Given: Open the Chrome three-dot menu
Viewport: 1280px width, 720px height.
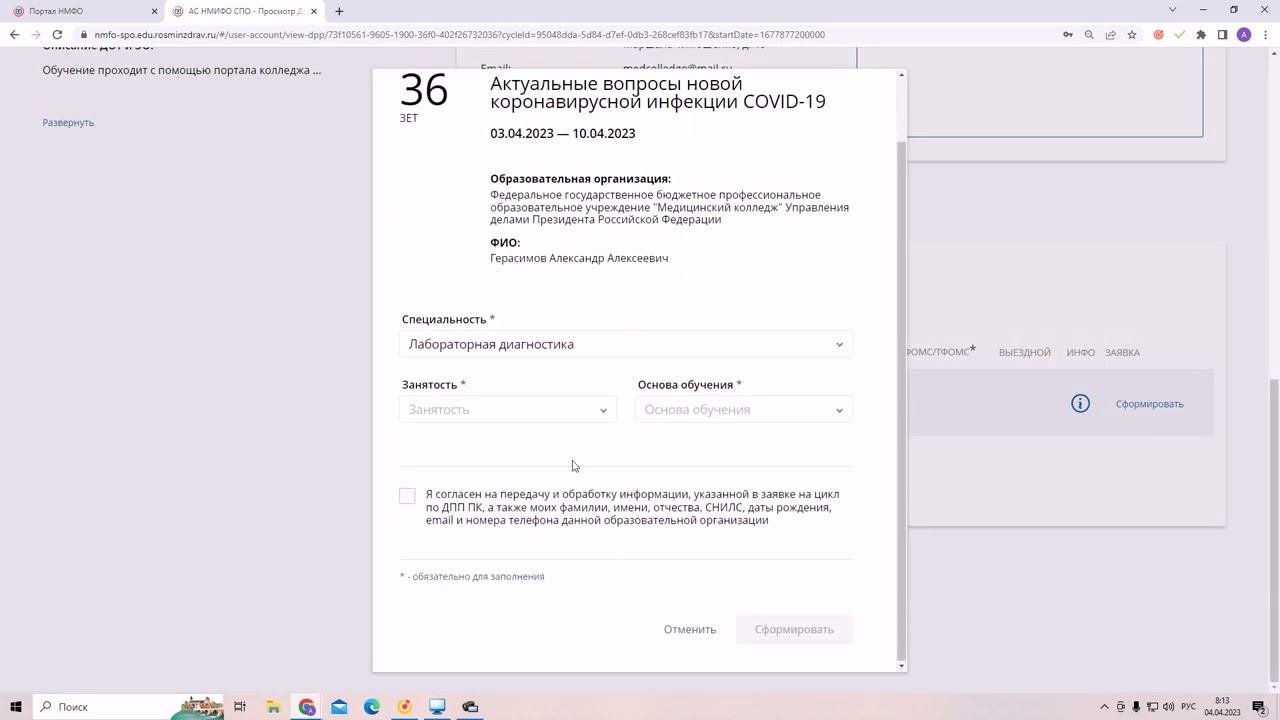Looking at the screenshot, I should pyautogui.click(x=1265, y=35).
